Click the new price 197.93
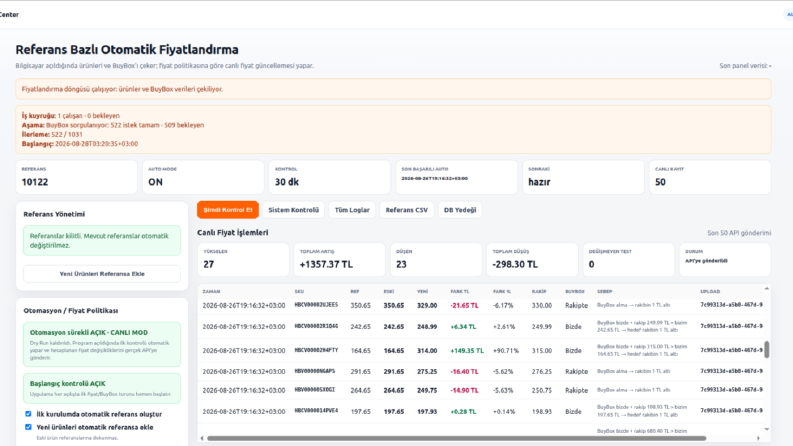This screenshot has height=446, width=793. point(427,412)
